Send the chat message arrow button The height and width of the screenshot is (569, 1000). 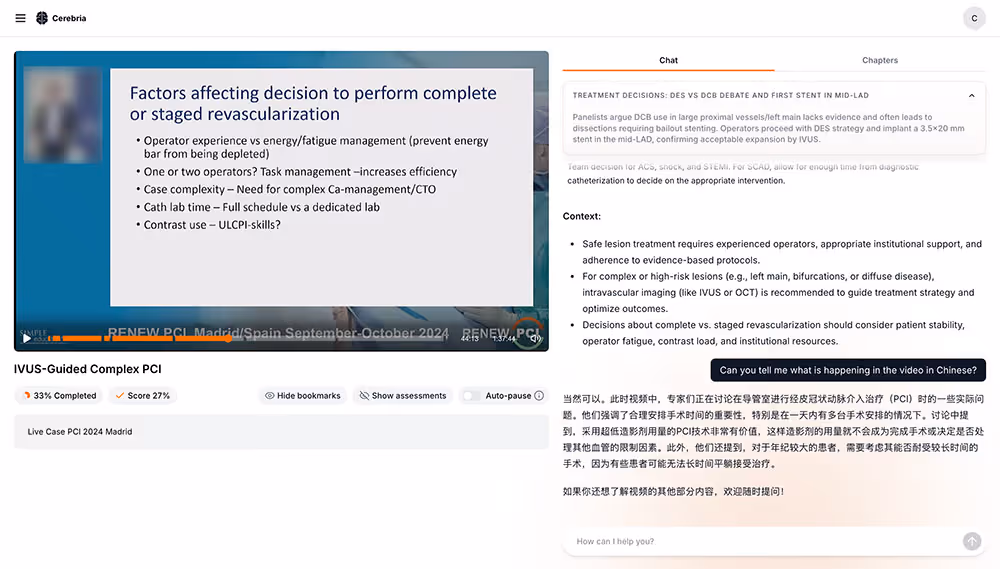click(972, 542)
